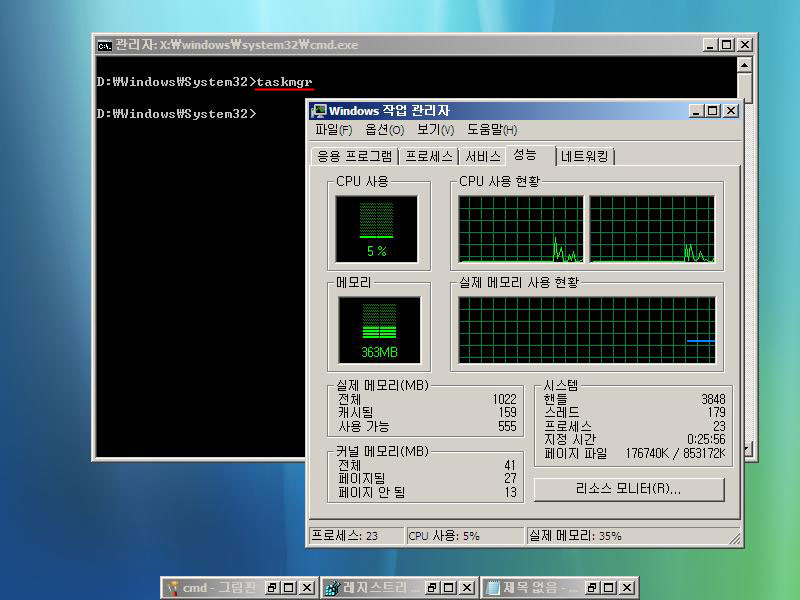Screen dimensions: 800x600
Task: Click the 리소스 모니터(R)... button
Action: point(629,489)
